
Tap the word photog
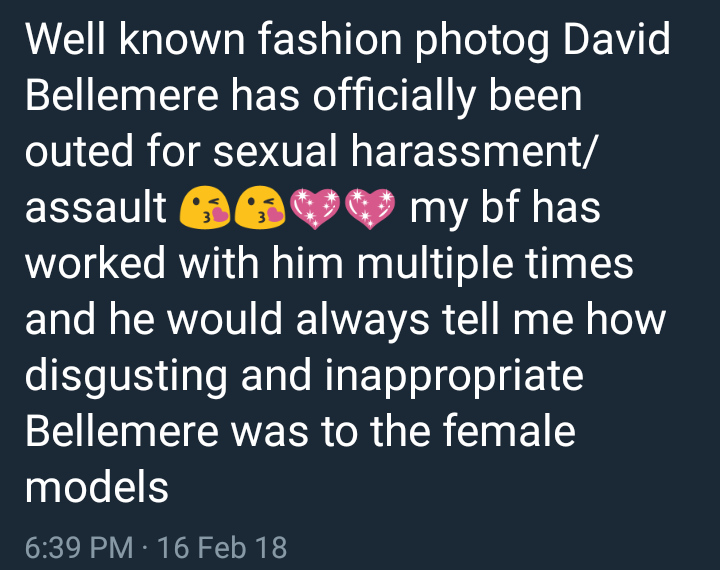pyautogui.click(x=482, y=41)
